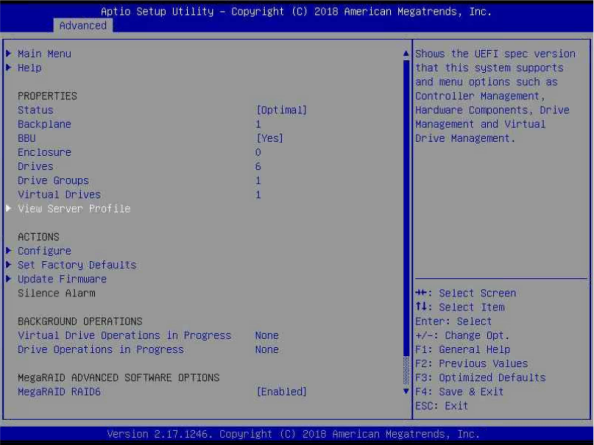The image size is (594, 445).
Task: Click the Aptio Setup Utility title
Action: tap(296, 11)
